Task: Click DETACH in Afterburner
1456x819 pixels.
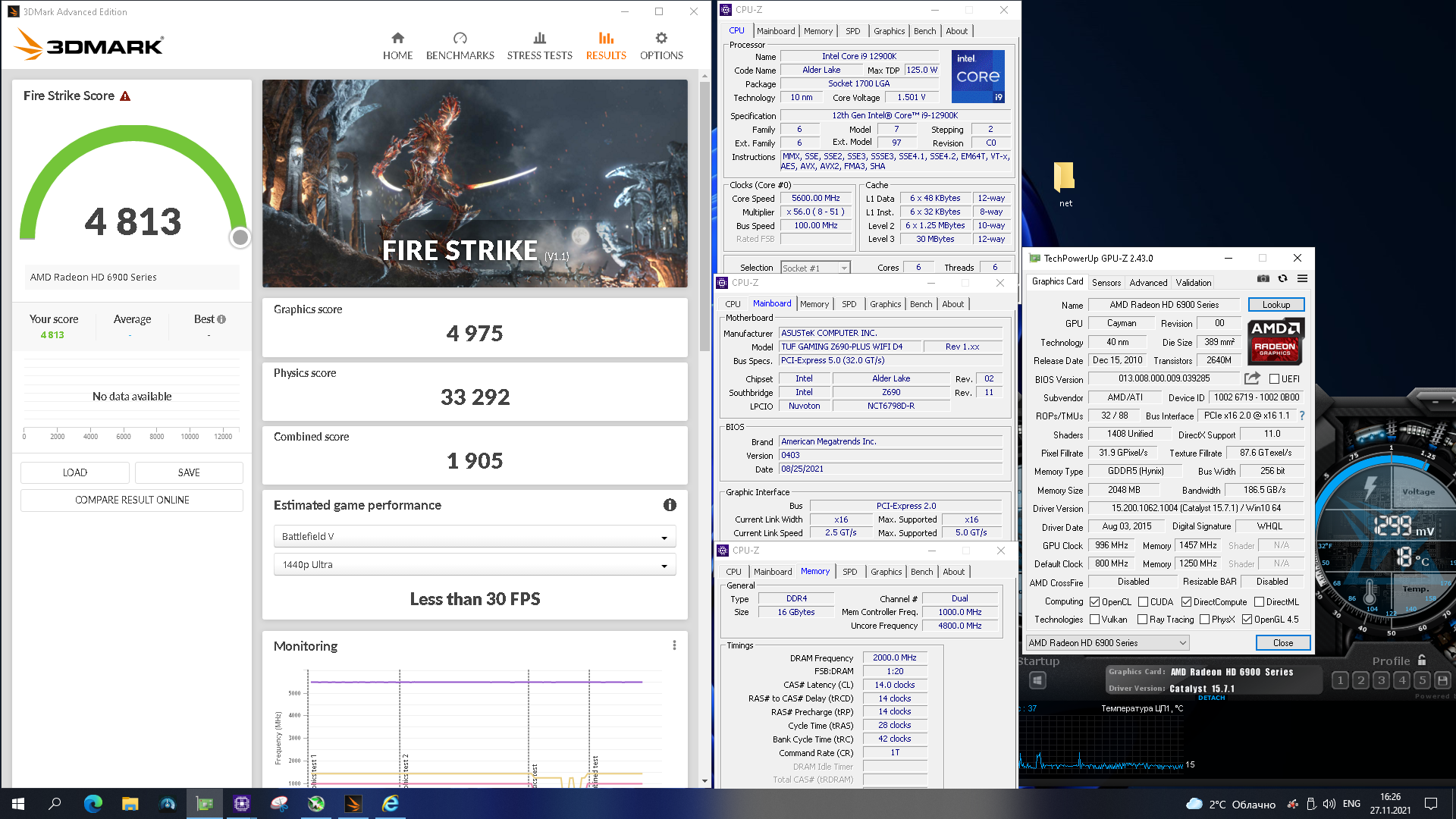Action: click(1212, 698)
